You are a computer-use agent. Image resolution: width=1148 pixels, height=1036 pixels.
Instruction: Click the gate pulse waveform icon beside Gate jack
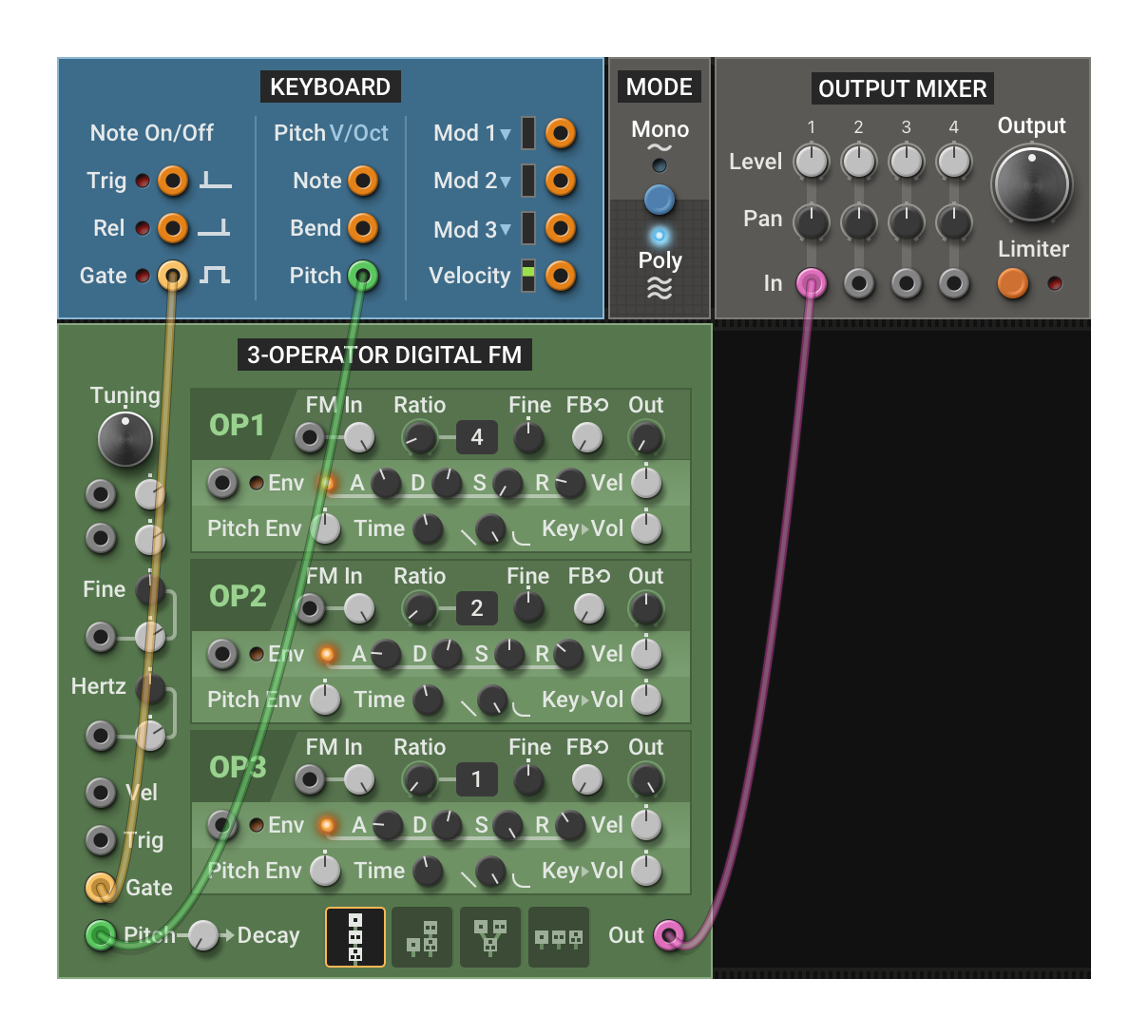217,276
